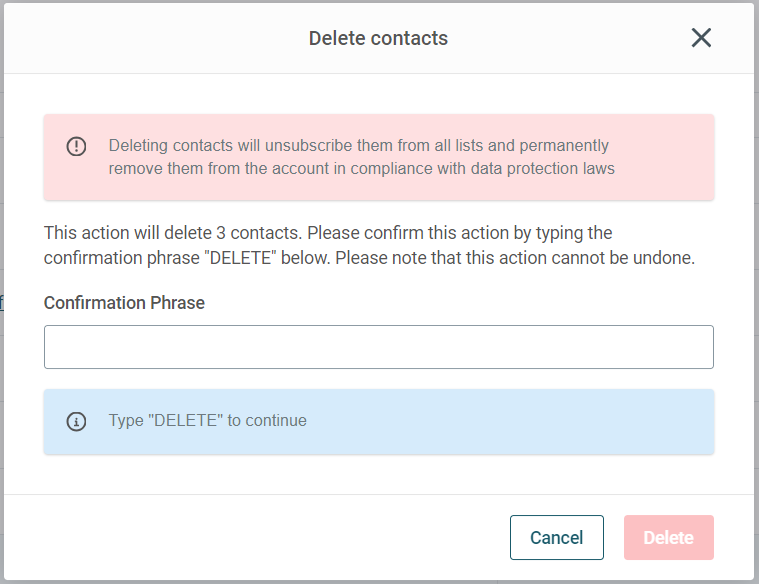
Task: Click the red Delete button
Action: pos(668,538)
